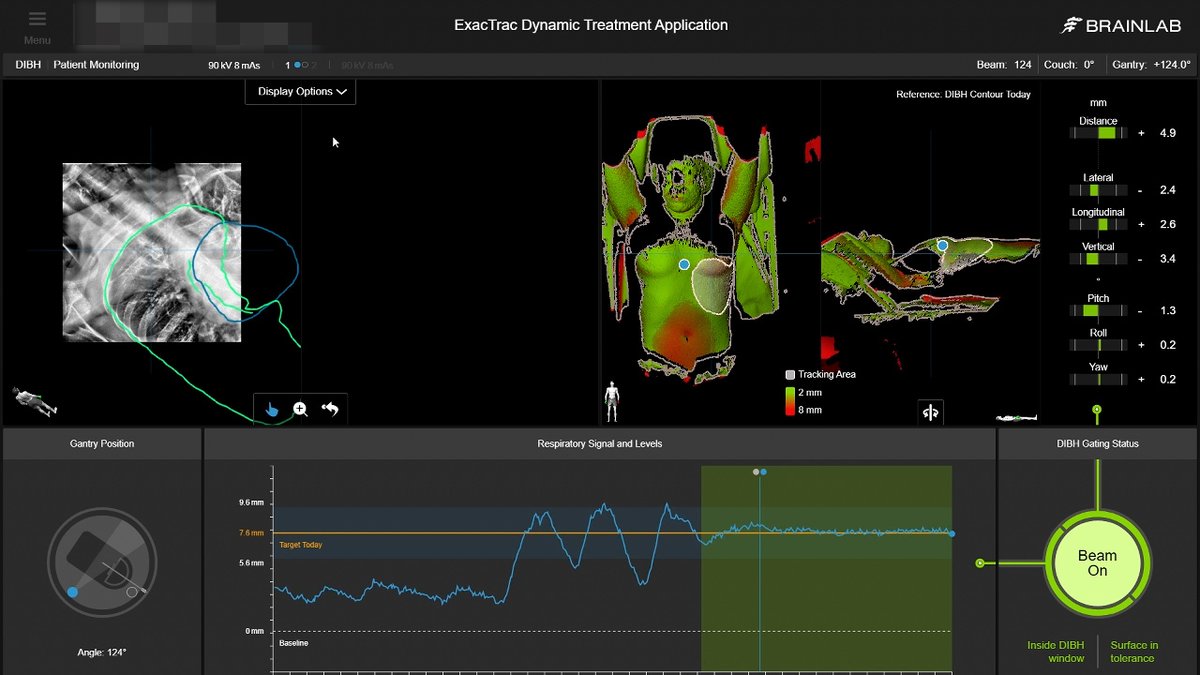Click the 'Gantry Position' panel header

tap(102, 444)
